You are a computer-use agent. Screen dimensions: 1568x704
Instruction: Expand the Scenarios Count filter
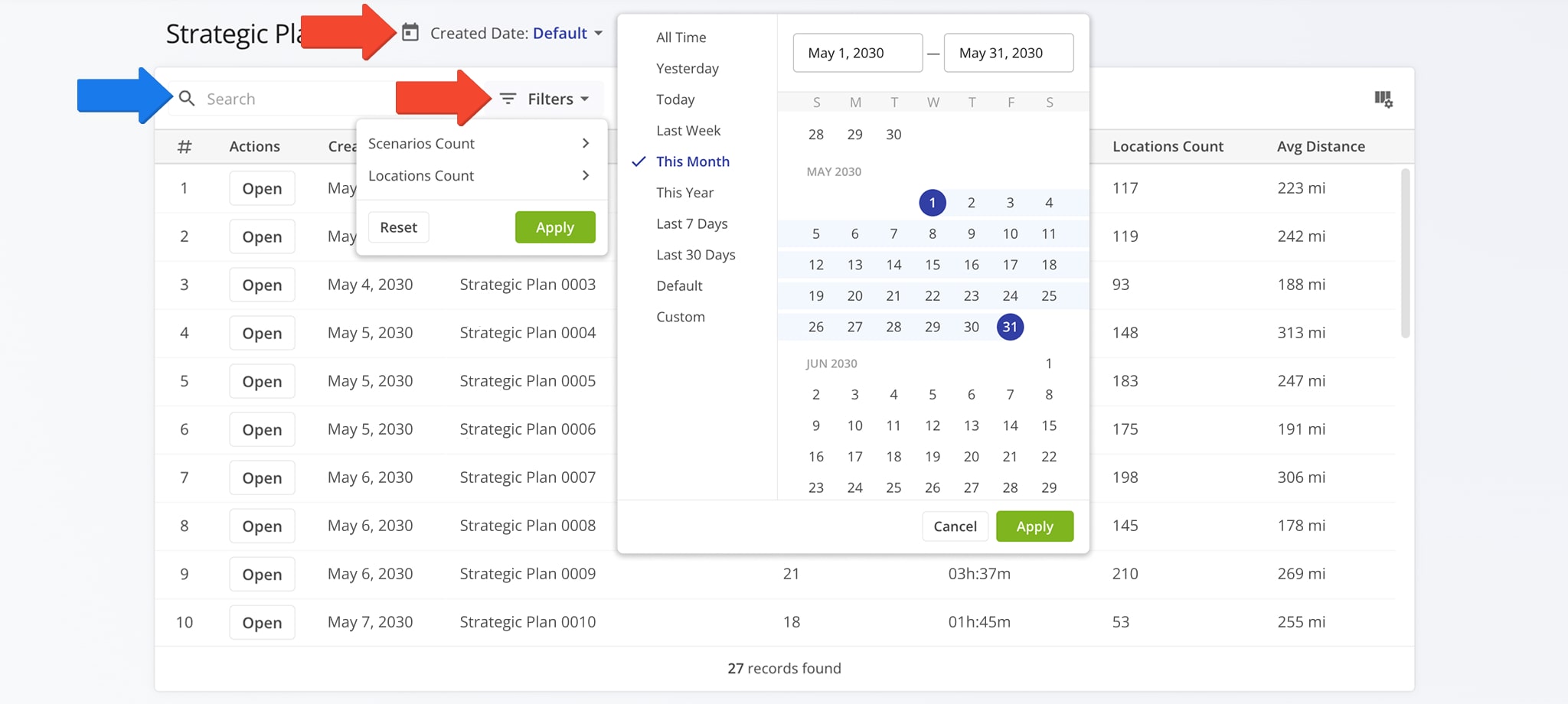click(x=481, y=144)
